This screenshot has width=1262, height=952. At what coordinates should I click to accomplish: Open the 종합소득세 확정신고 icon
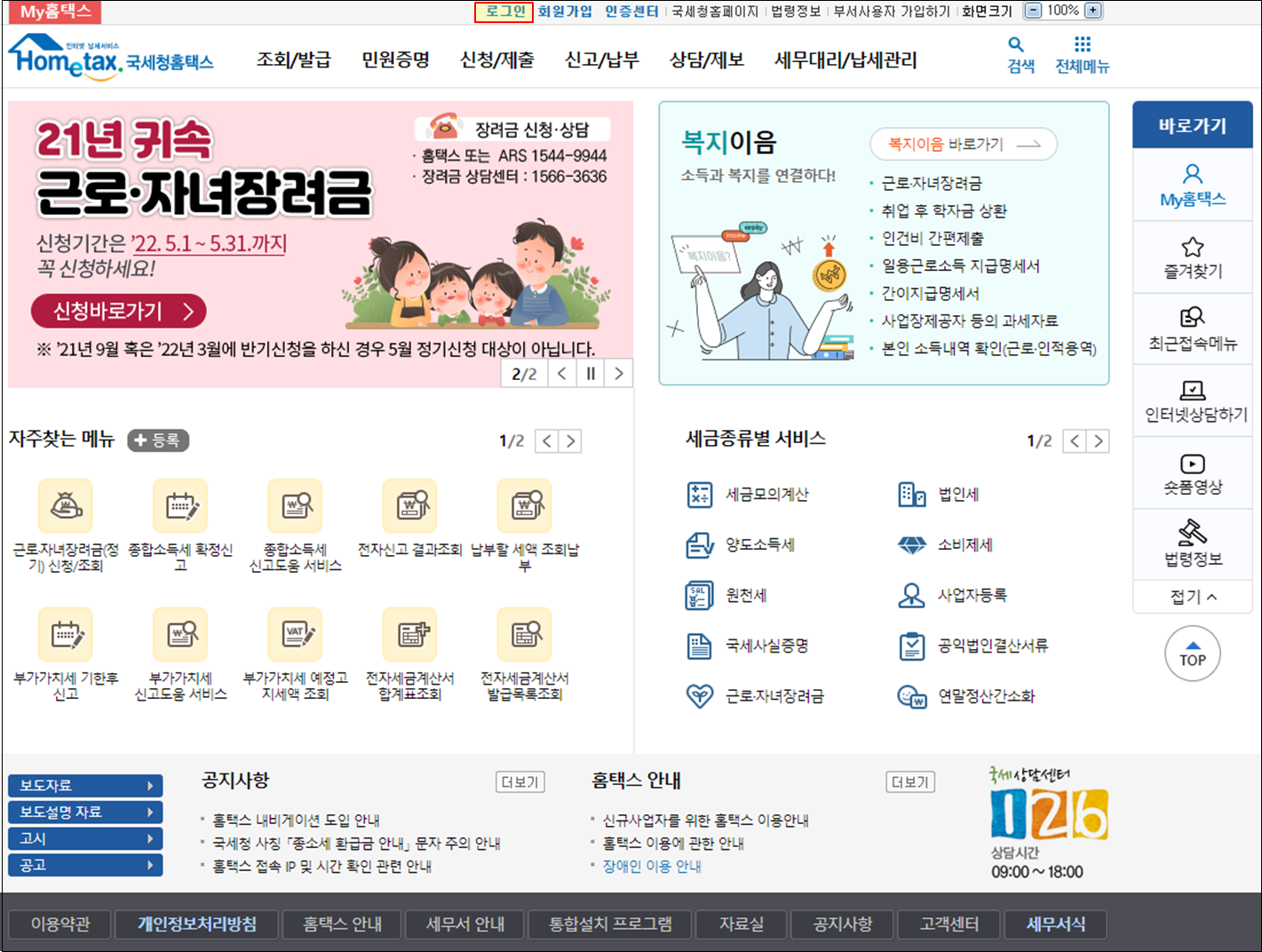point(180,506)
